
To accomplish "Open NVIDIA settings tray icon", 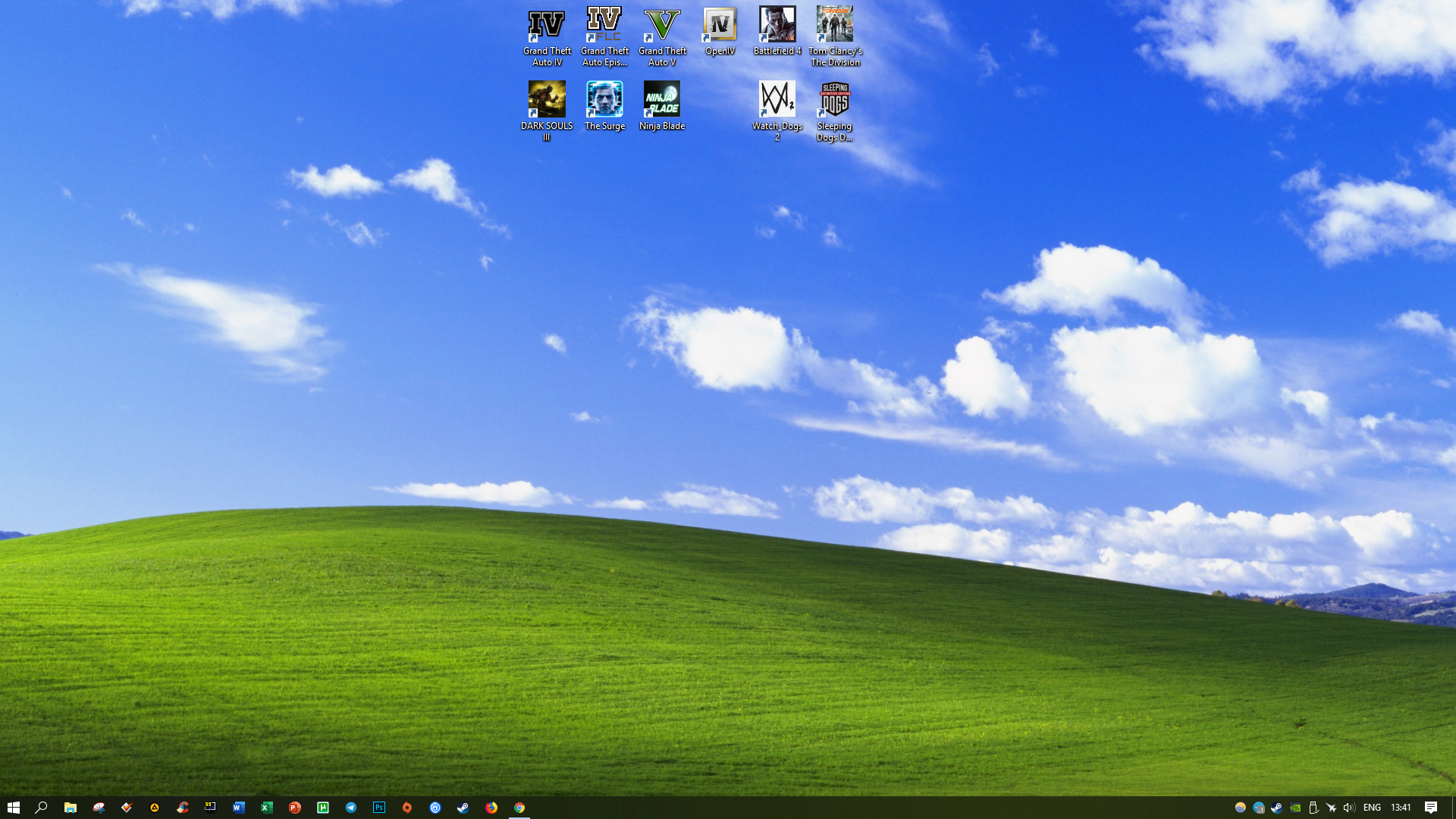I will pos(1295,808).
